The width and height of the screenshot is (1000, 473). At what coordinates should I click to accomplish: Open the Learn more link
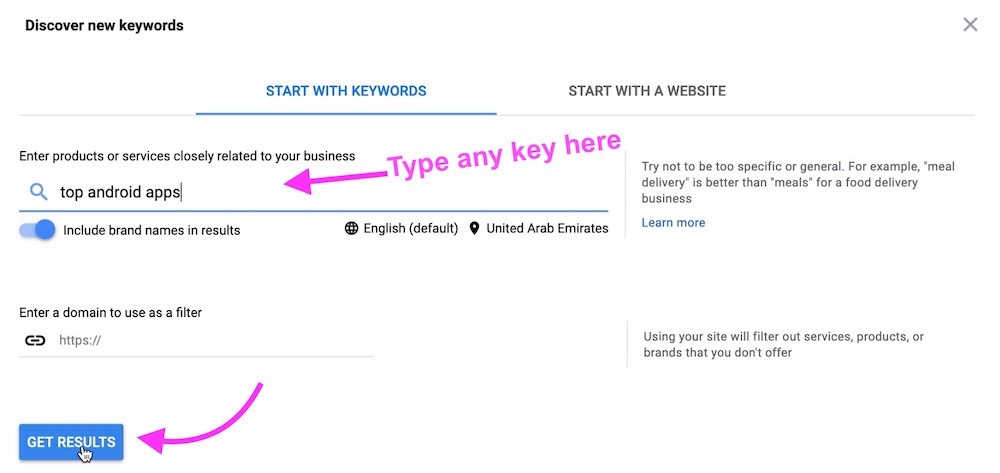pyautogui.click(x=673, y=222)
